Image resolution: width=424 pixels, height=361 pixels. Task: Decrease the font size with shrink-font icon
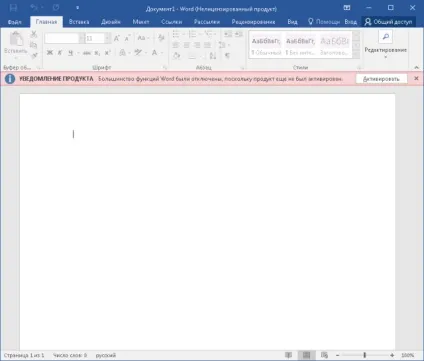click(x=127, y=38)
